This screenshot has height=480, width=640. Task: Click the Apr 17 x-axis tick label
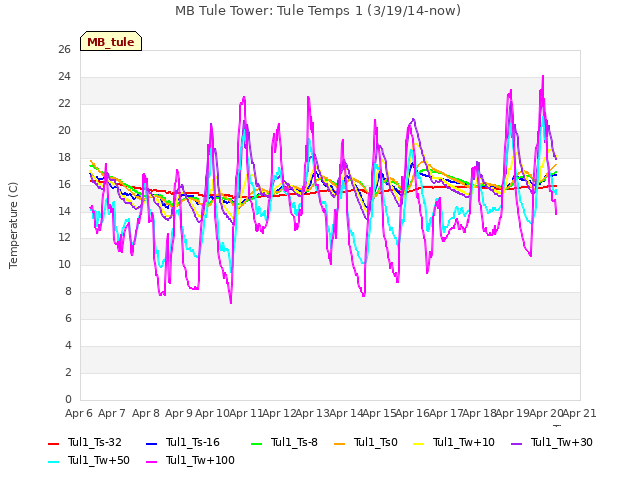click(x=446, y=413)
